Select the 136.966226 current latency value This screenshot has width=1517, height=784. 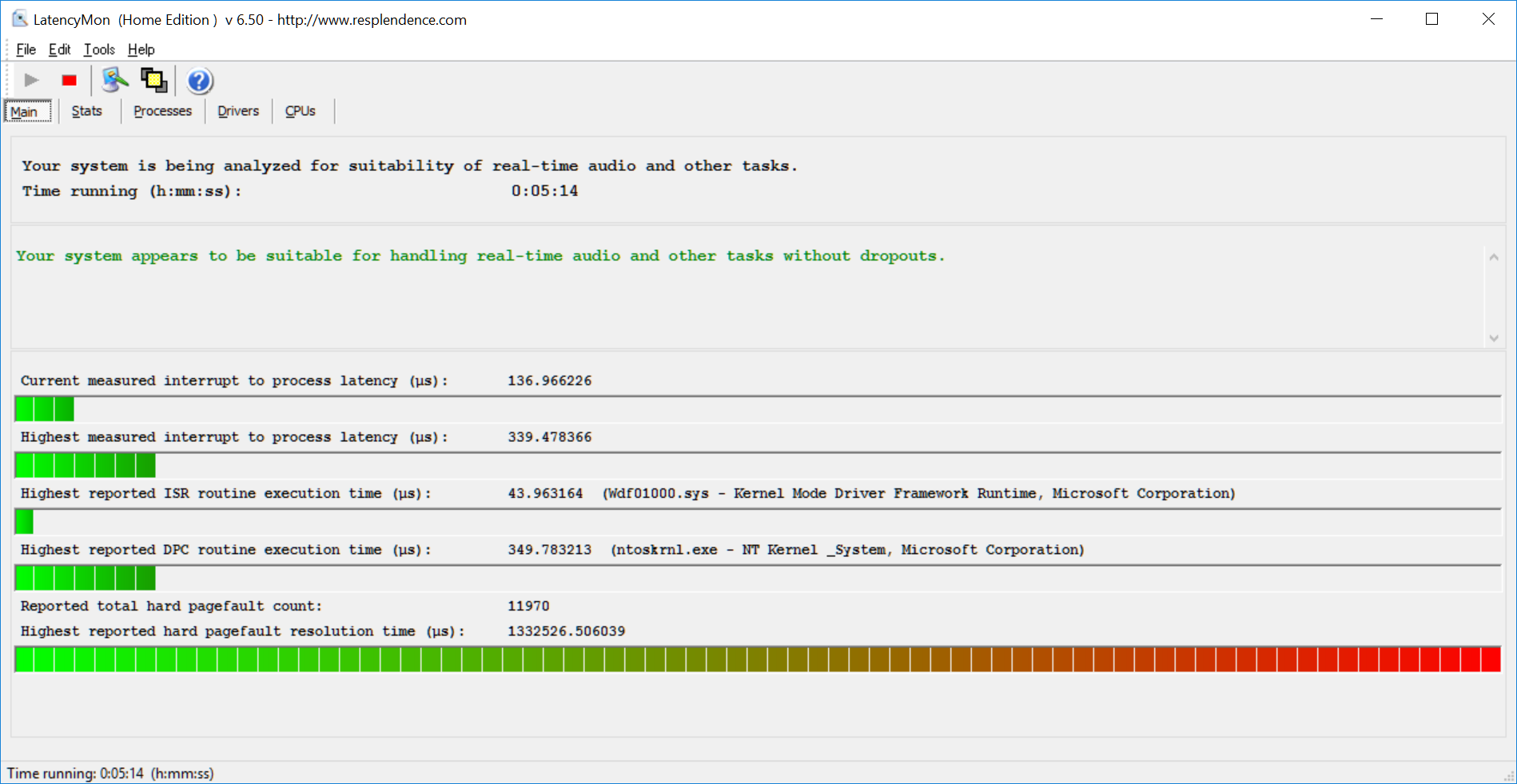[x=550, y=380]
